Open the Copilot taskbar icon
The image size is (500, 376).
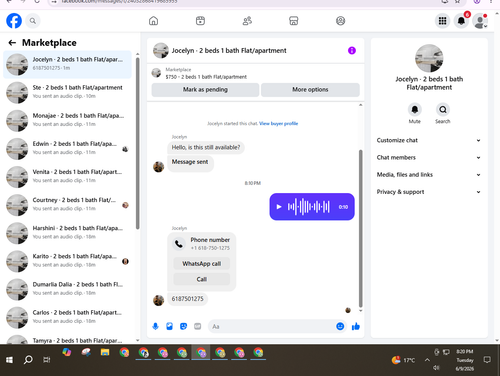coord(67,352)
